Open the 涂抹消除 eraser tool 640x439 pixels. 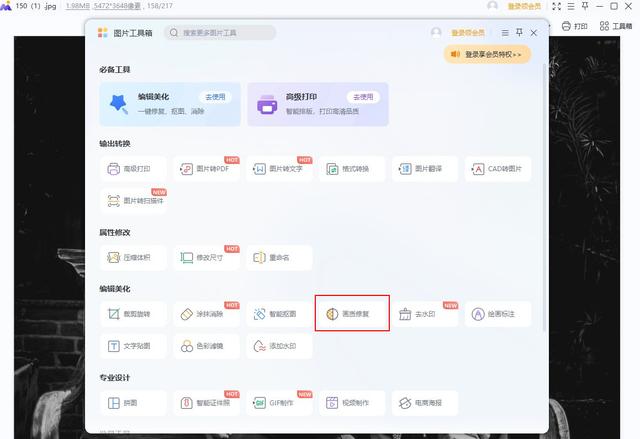click(206, 314)
